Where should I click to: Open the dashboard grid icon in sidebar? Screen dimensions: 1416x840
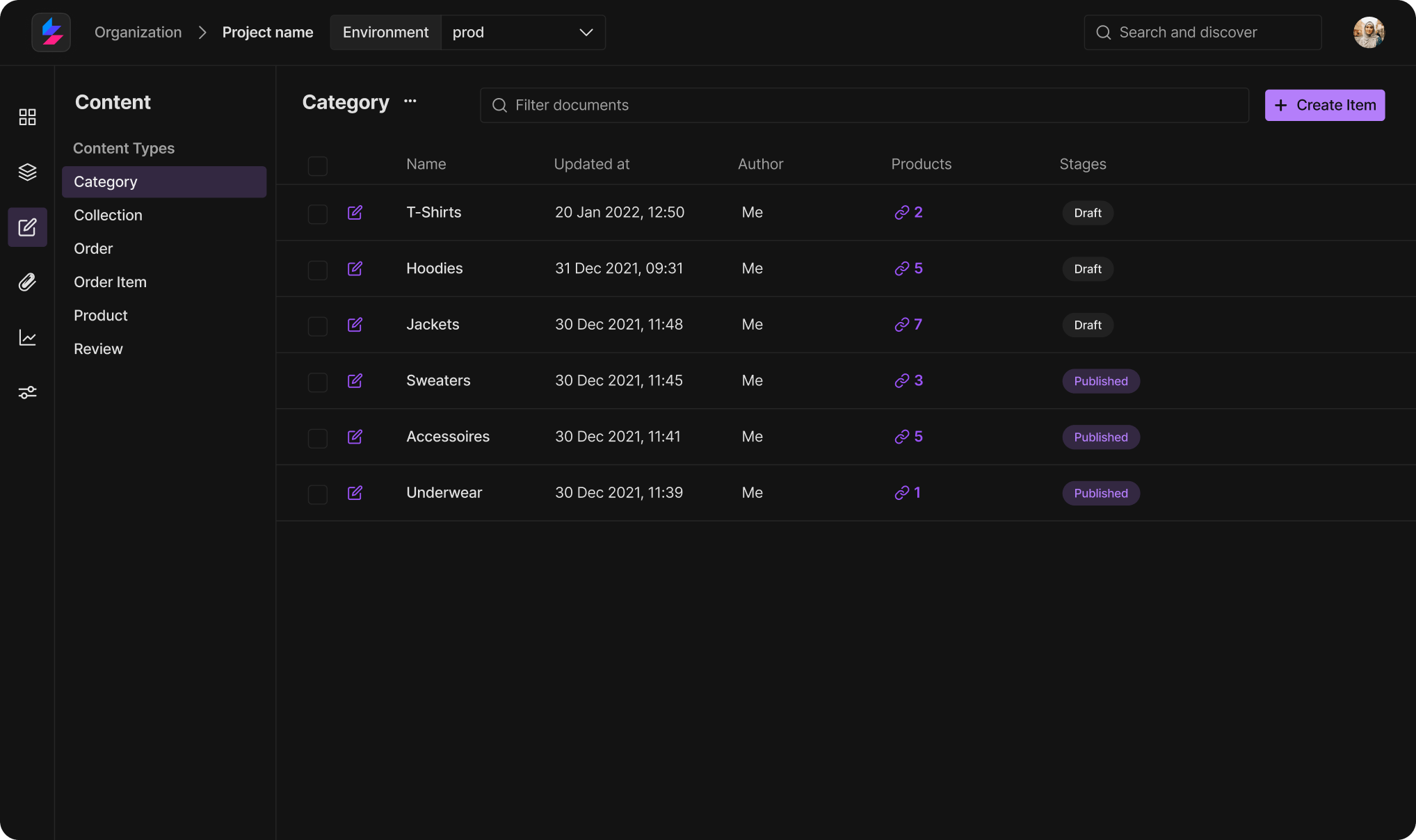pyautogui.click(x=27, y=117)
